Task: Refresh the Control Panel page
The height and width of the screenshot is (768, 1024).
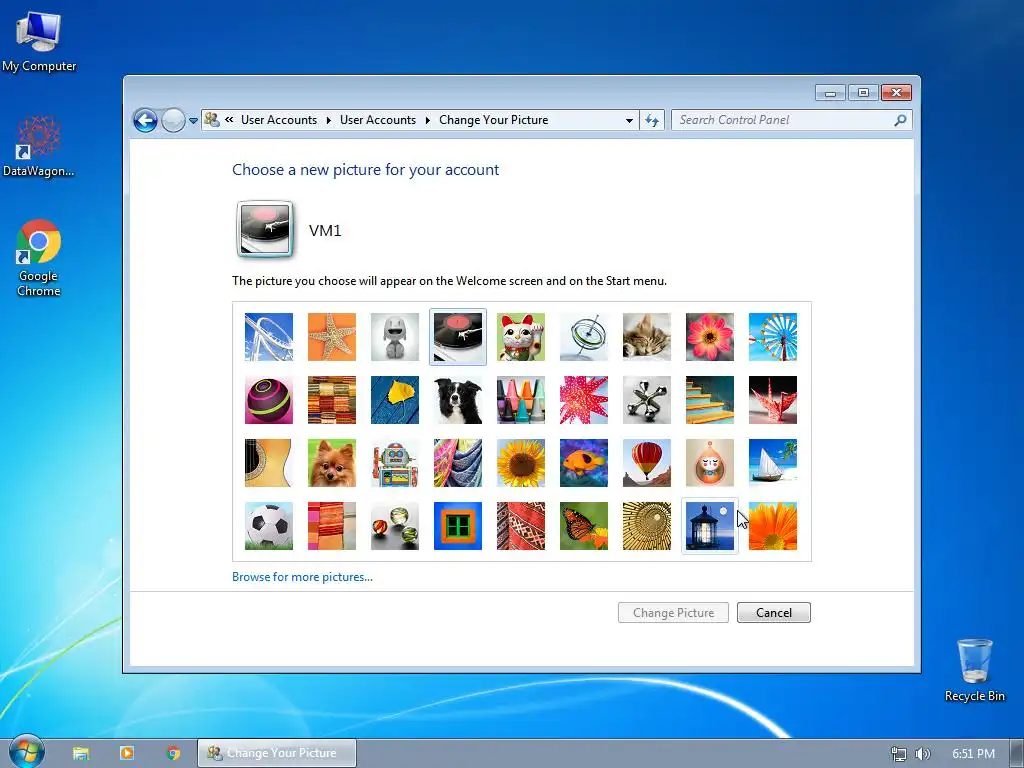Action: [652, 120]
